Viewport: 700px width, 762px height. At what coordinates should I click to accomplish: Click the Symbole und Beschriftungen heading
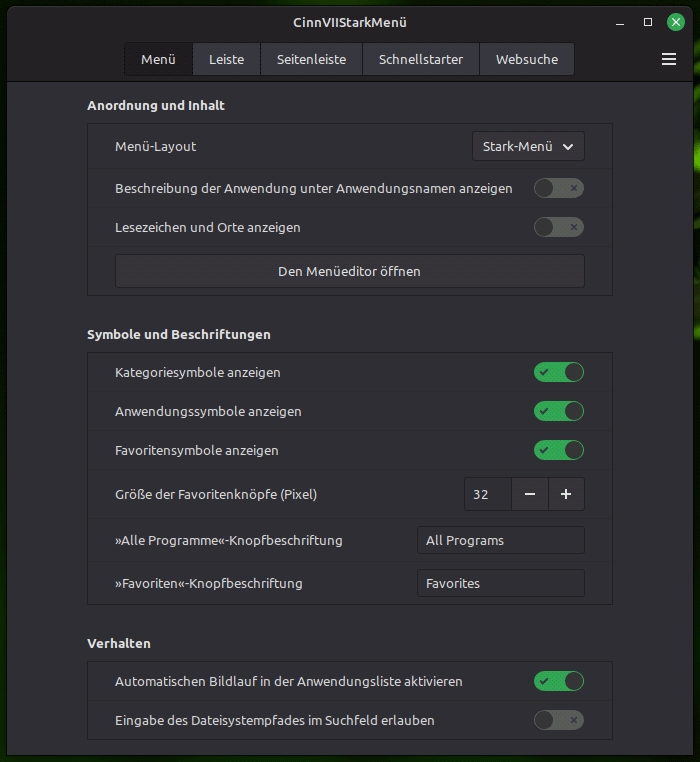point(179,334)
